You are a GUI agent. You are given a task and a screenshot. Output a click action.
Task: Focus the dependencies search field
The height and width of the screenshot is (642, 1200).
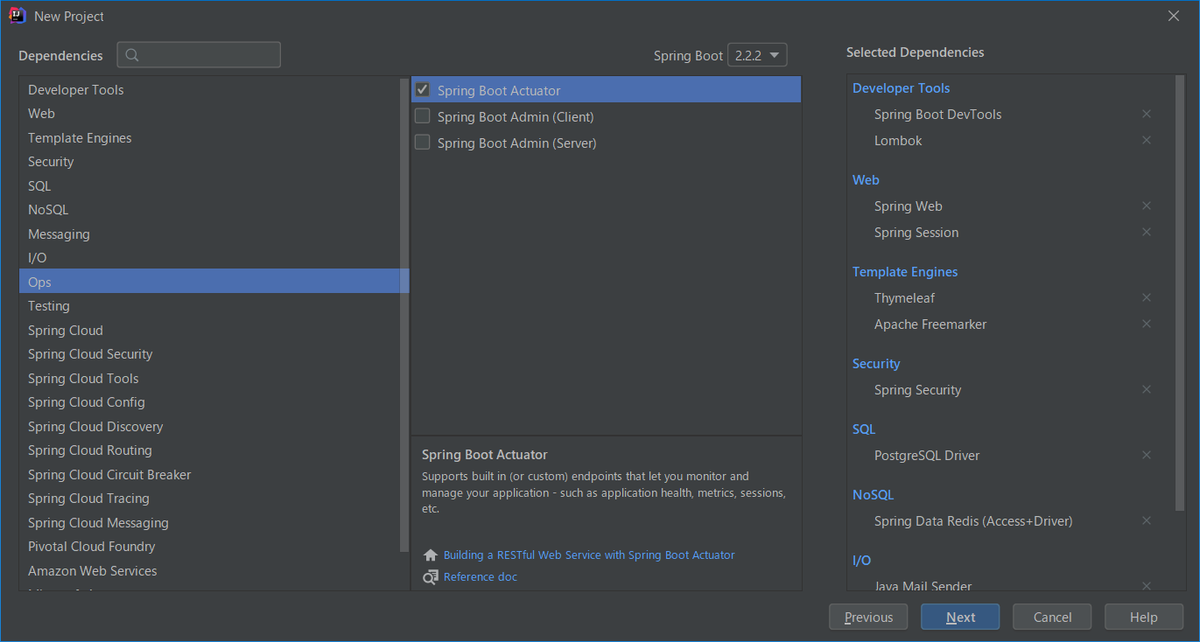(x=199, y=55)
